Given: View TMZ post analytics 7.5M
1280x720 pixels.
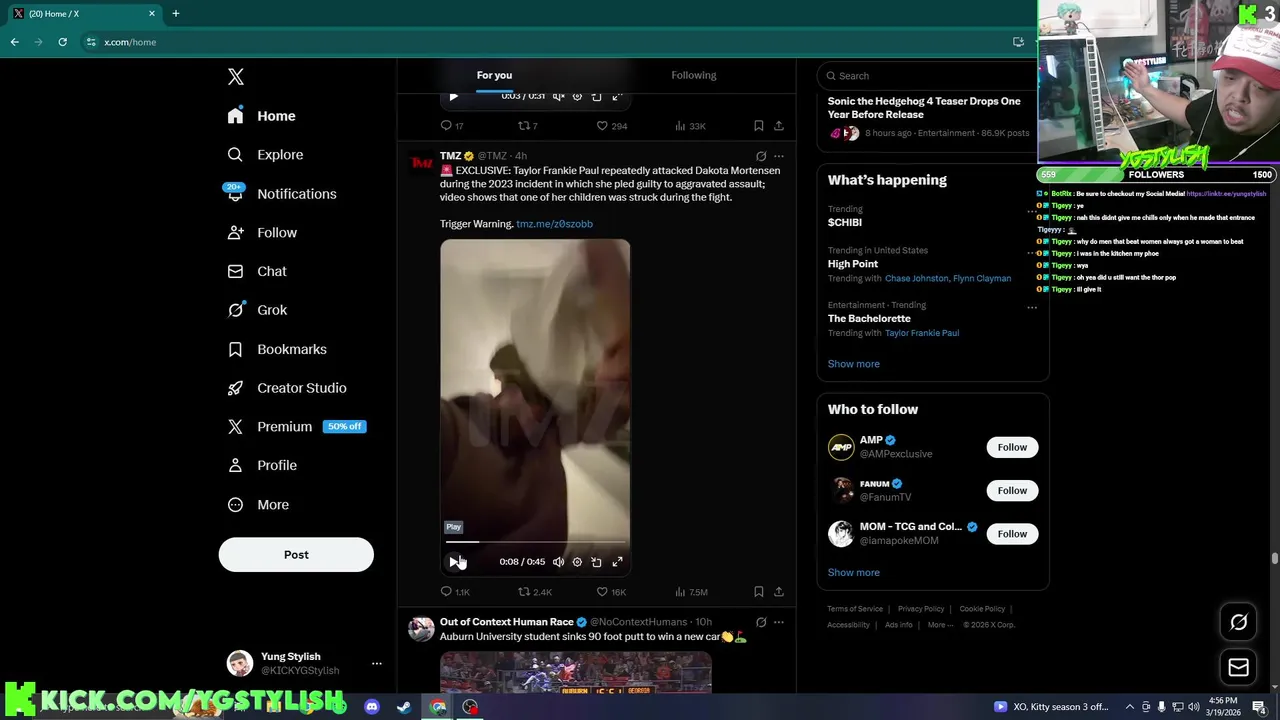Looking at the screenshot, I should pos(691,592).
